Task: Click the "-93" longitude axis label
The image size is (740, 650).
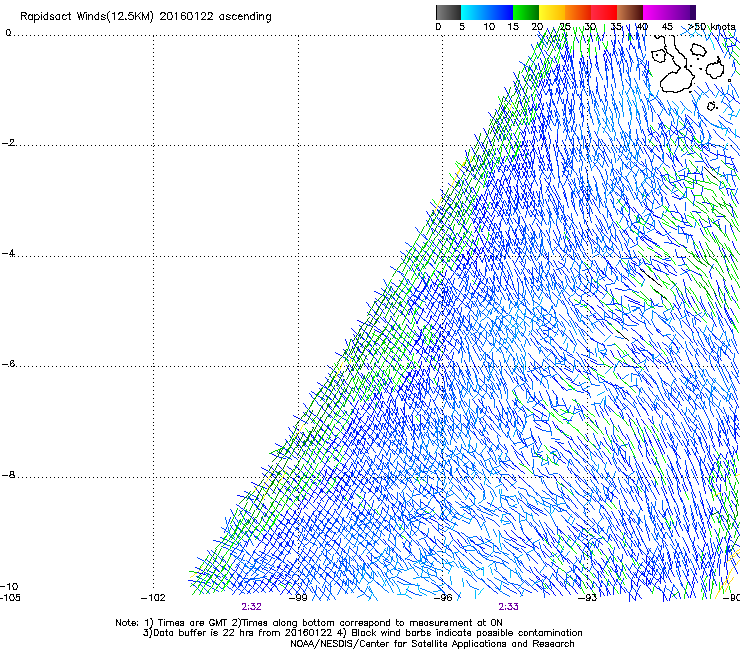Action: [588, 598]
